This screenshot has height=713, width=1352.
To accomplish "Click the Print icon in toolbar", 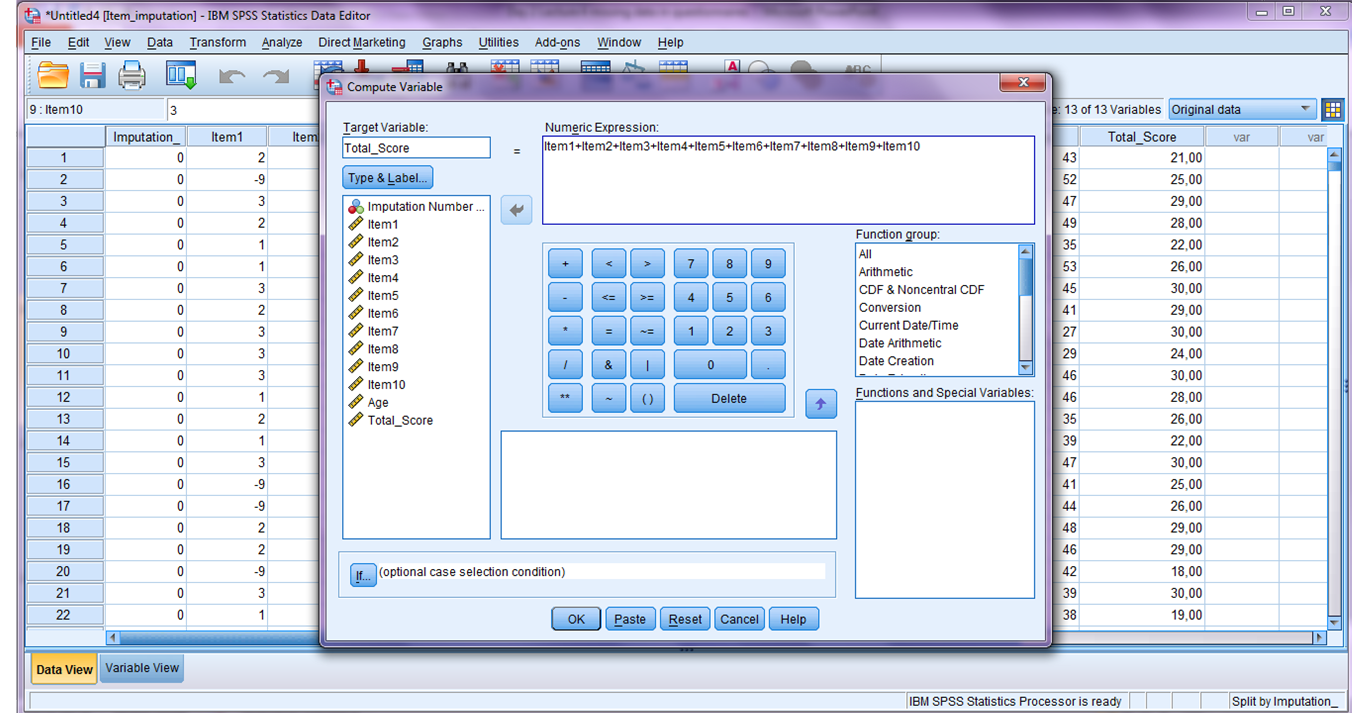I will click(132, 75).
